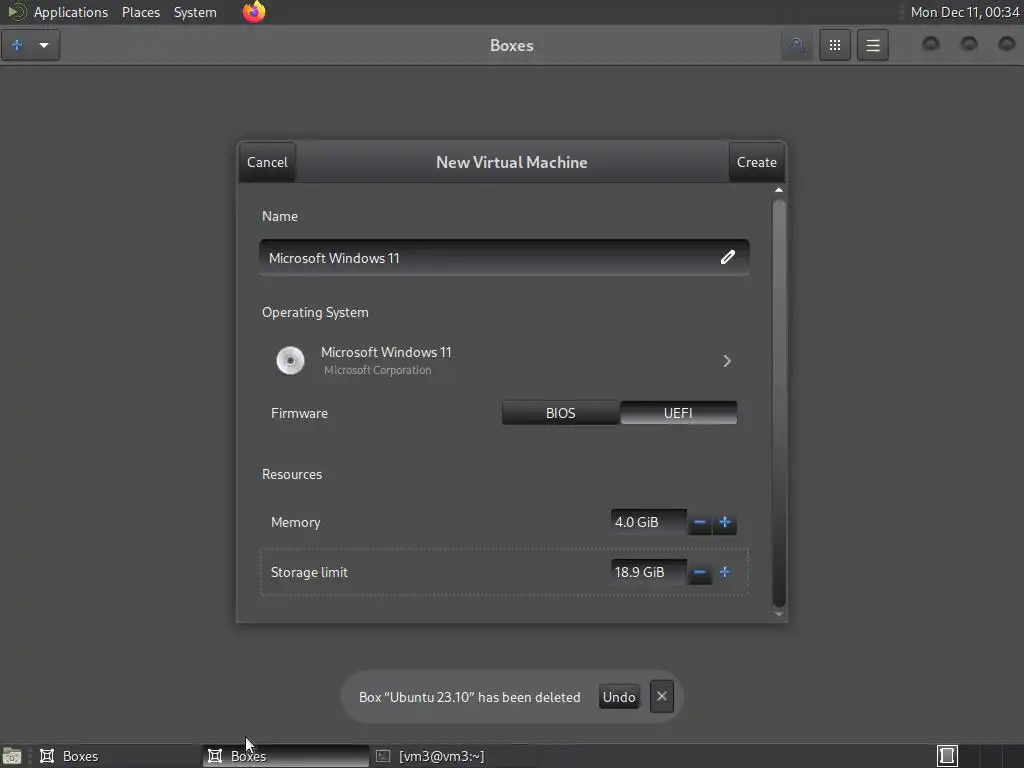The image size is (1024, 768).
Task: Open the Applications menu
Action: (x=71, y=12)
